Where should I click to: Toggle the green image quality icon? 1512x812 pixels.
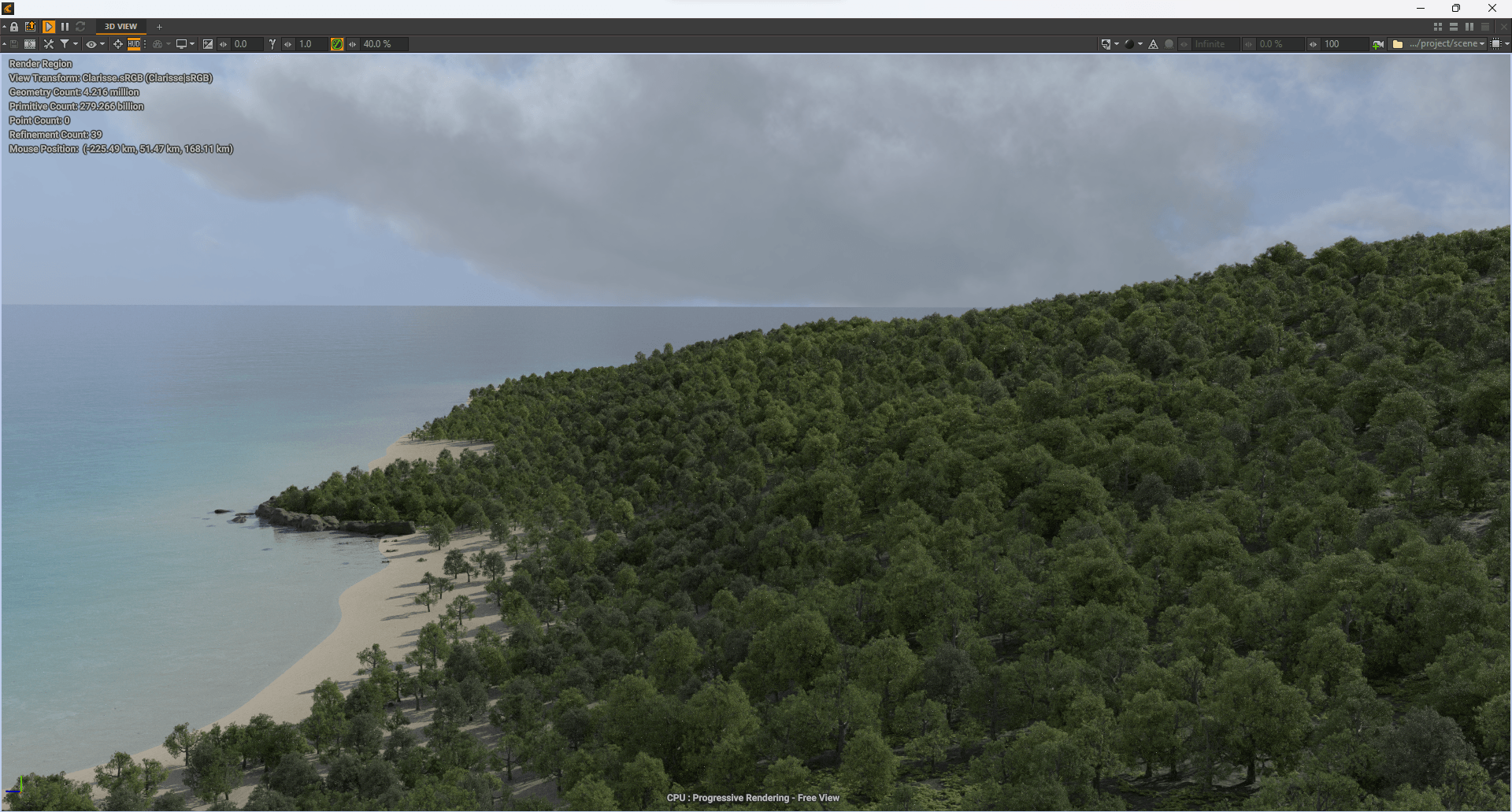pos(337,44)
